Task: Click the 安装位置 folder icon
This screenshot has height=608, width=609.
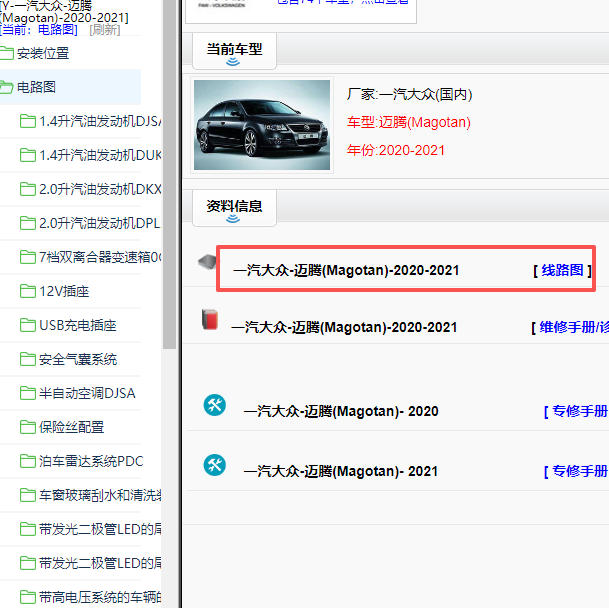Action: point(7,53)
